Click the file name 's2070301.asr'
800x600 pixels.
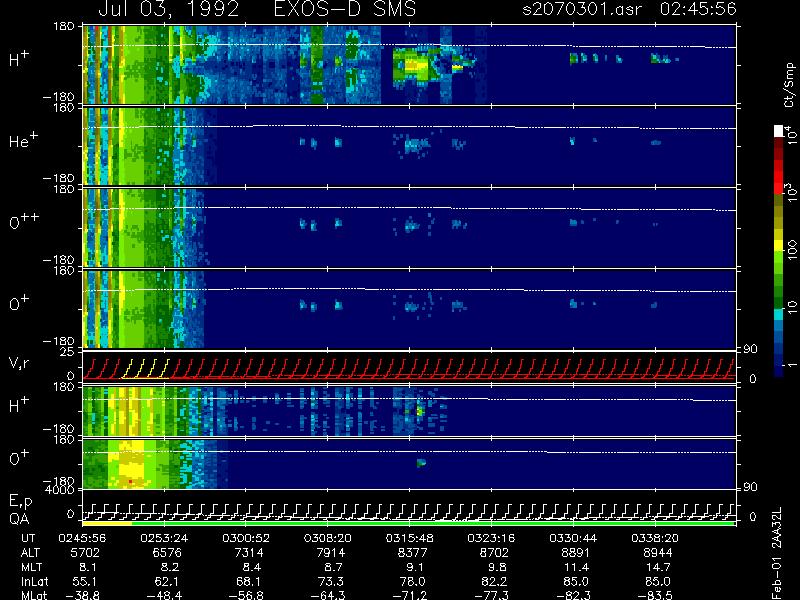point(582,9)
